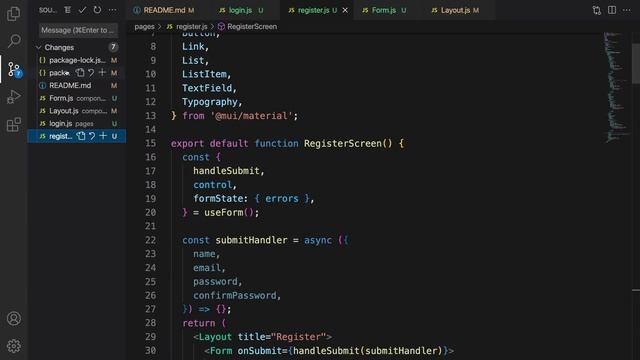
Task: Click the Layout tag on line 29
Action: coord(215,337)
